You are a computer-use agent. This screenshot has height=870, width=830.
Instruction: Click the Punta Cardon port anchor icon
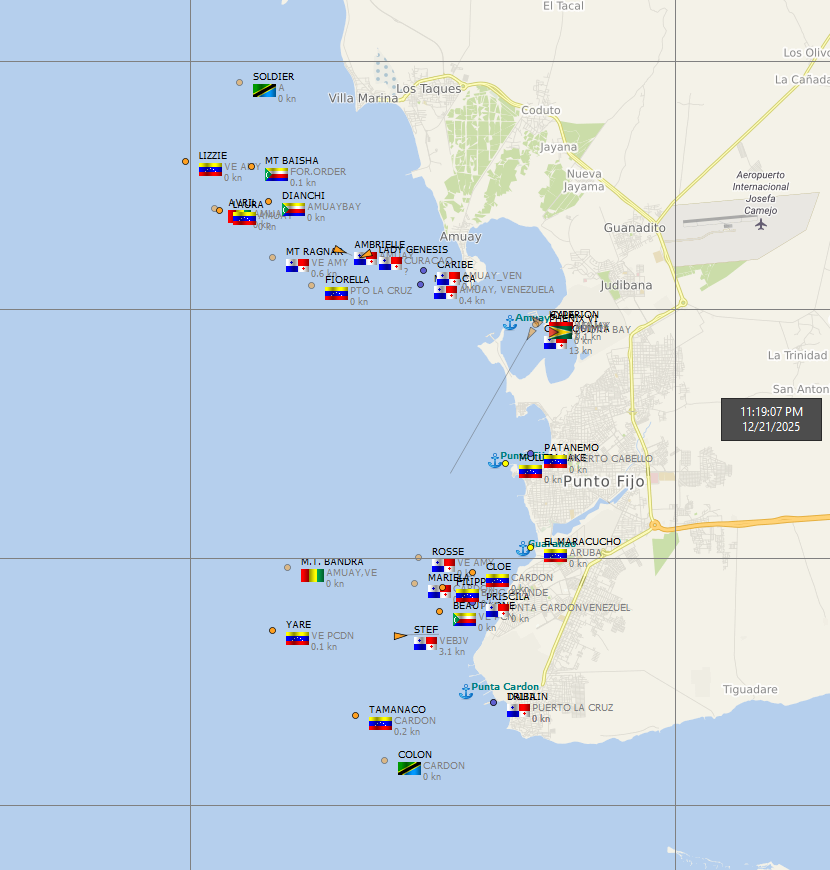click(x=466, y=691)
